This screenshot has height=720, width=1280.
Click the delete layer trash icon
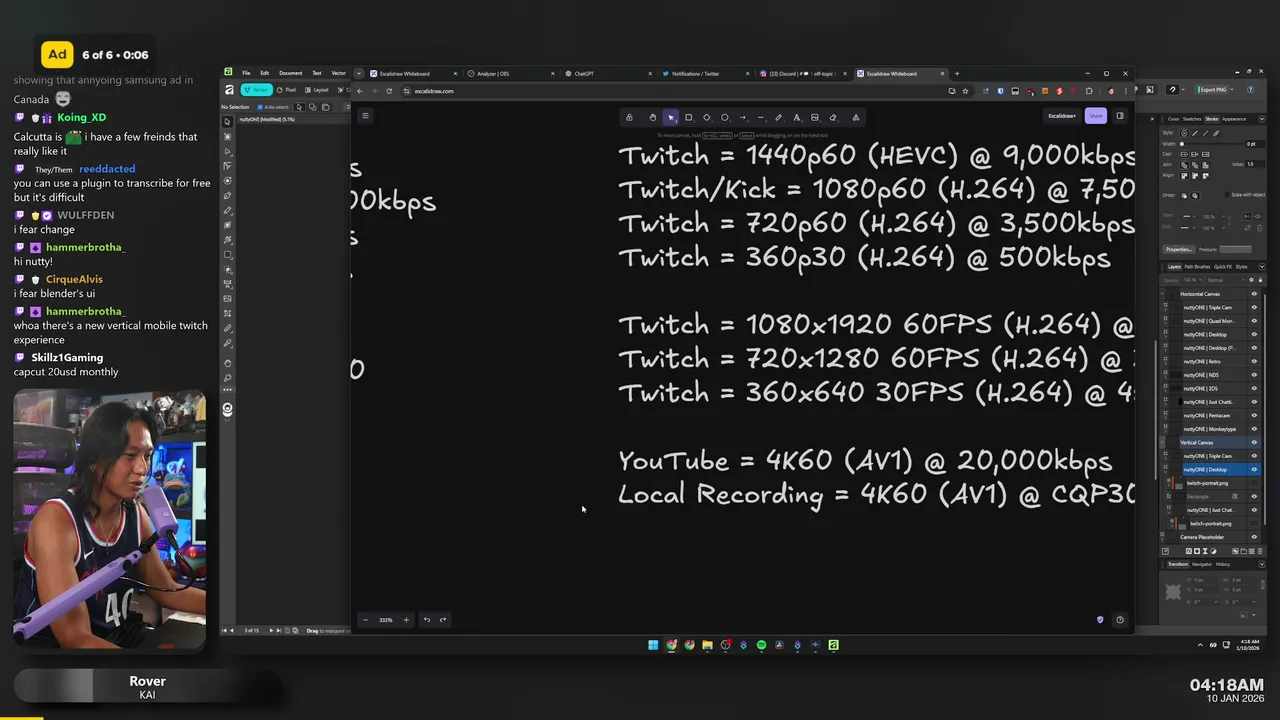click(1259, 551)
